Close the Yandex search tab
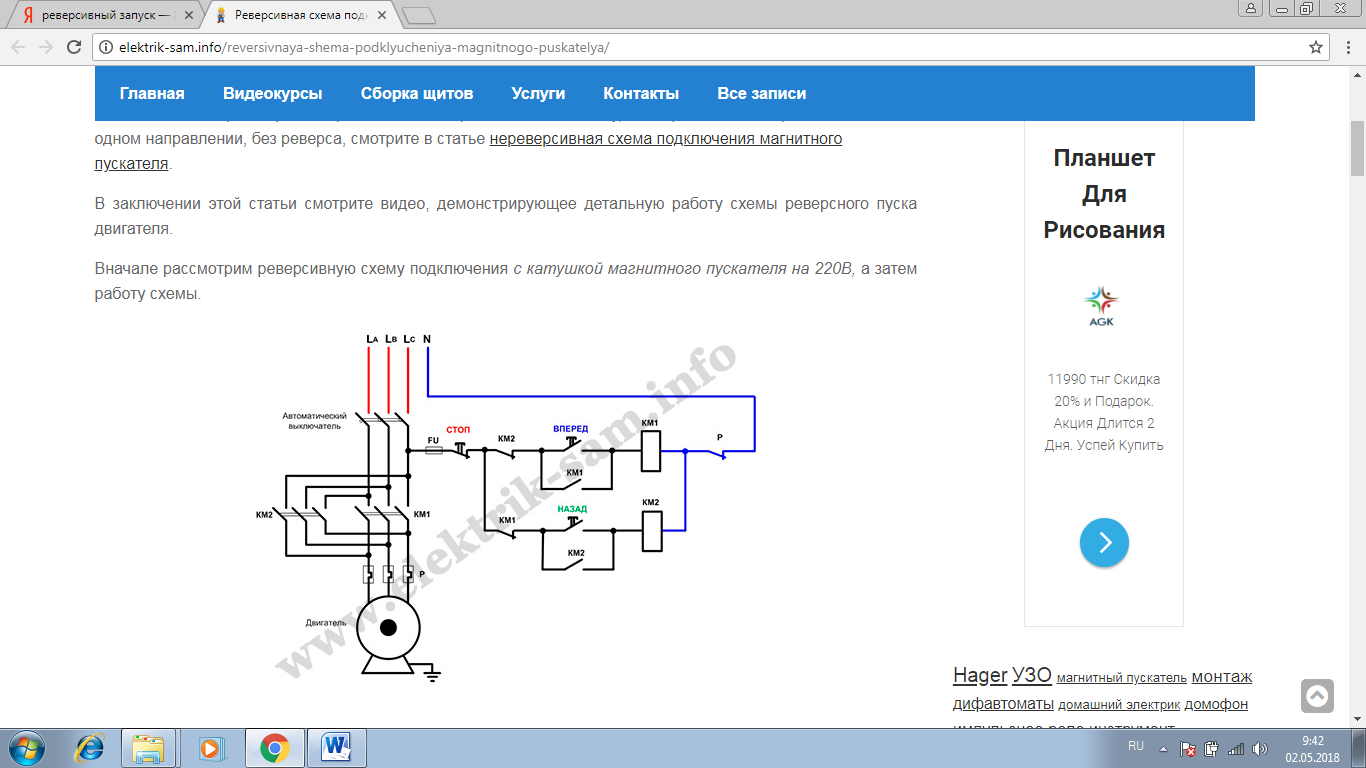Screen dimensions: 1366x768 [x=189, y=16]
